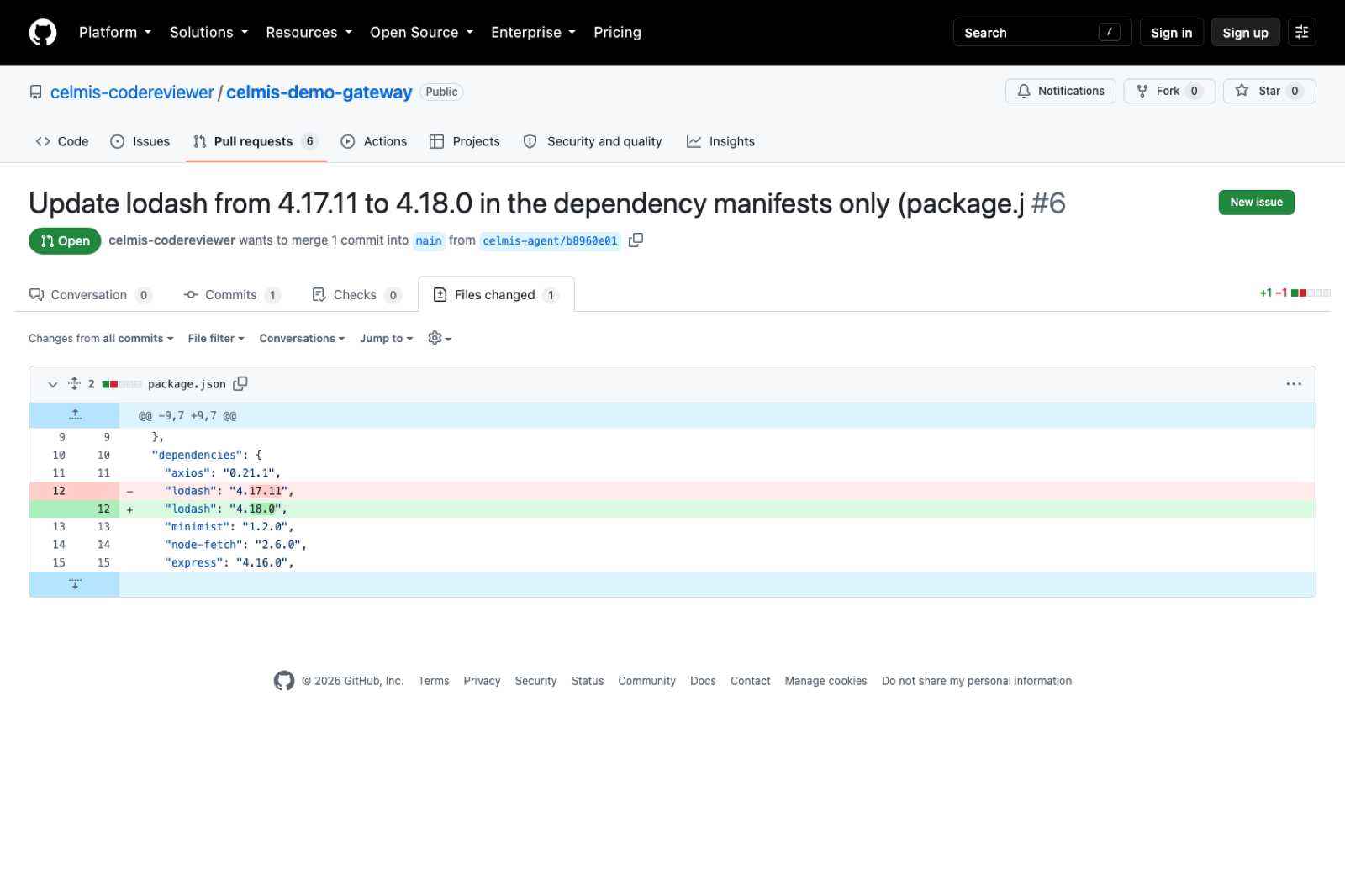Open Status footer link

pos(588,681)
